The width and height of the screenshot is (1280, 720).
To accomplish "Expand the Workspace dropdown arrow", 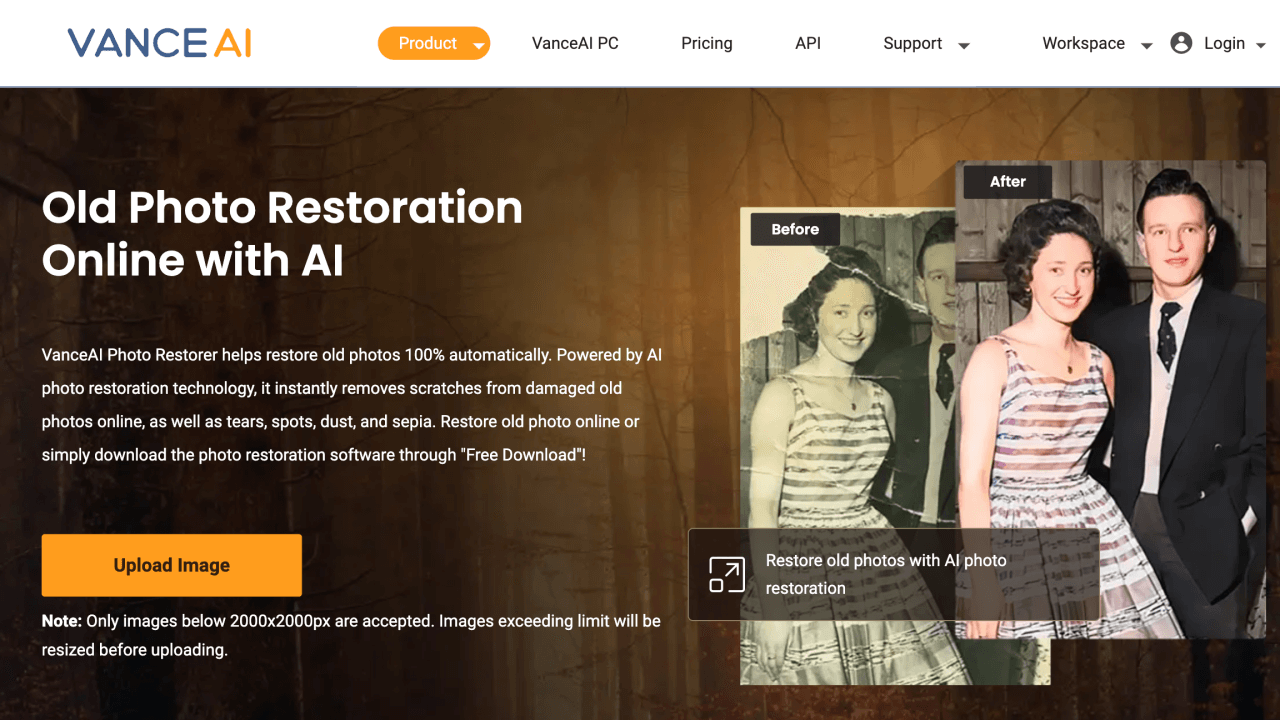I will tap(1147, 45).
